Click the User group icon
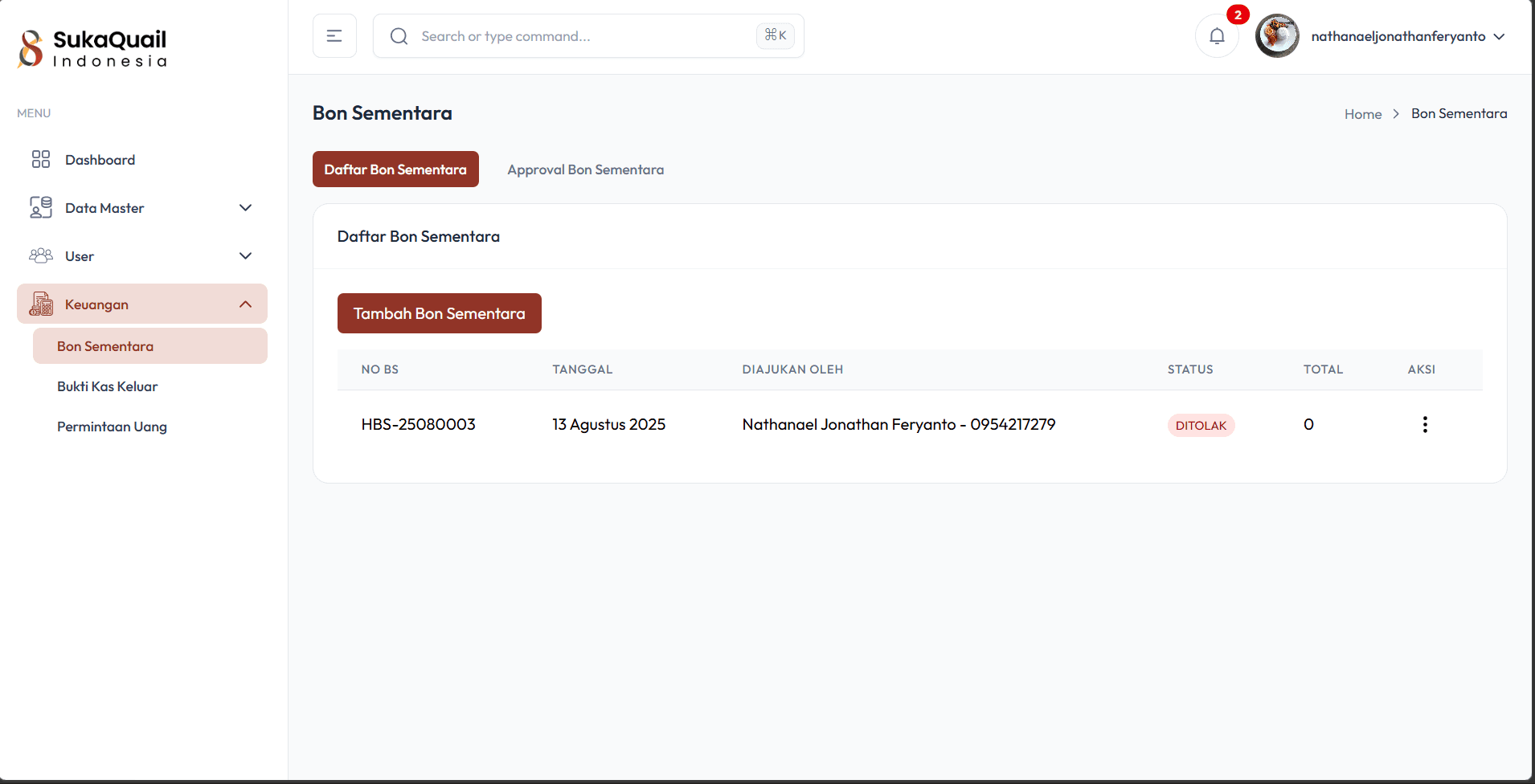Viewport: 1535px width, 784px height. (x=41, y=255)
